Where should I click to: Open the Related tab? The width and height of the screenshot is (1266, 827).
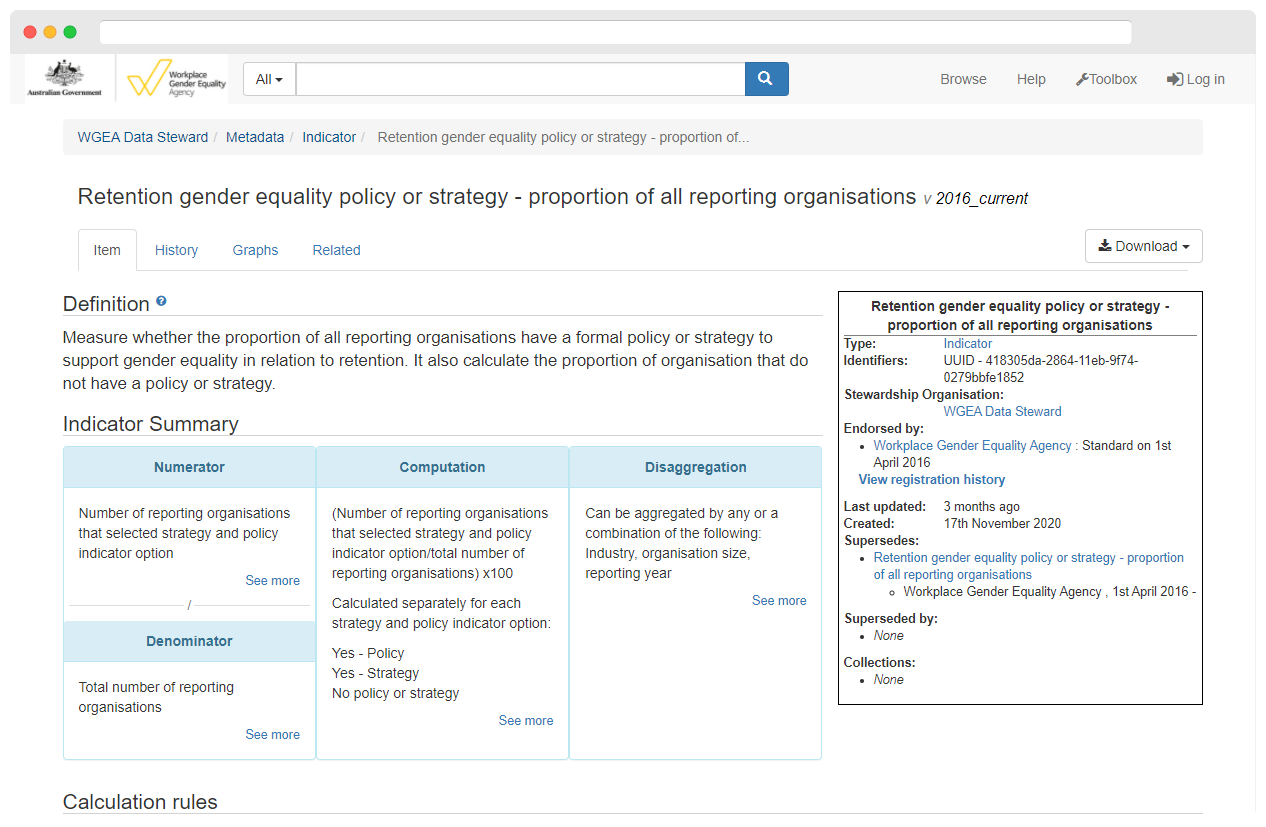pyautogui.click(x=336, y=250)
